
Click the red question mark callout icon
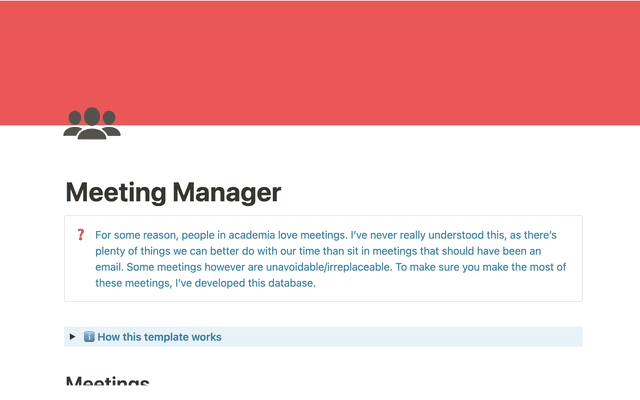pos(81,235)
